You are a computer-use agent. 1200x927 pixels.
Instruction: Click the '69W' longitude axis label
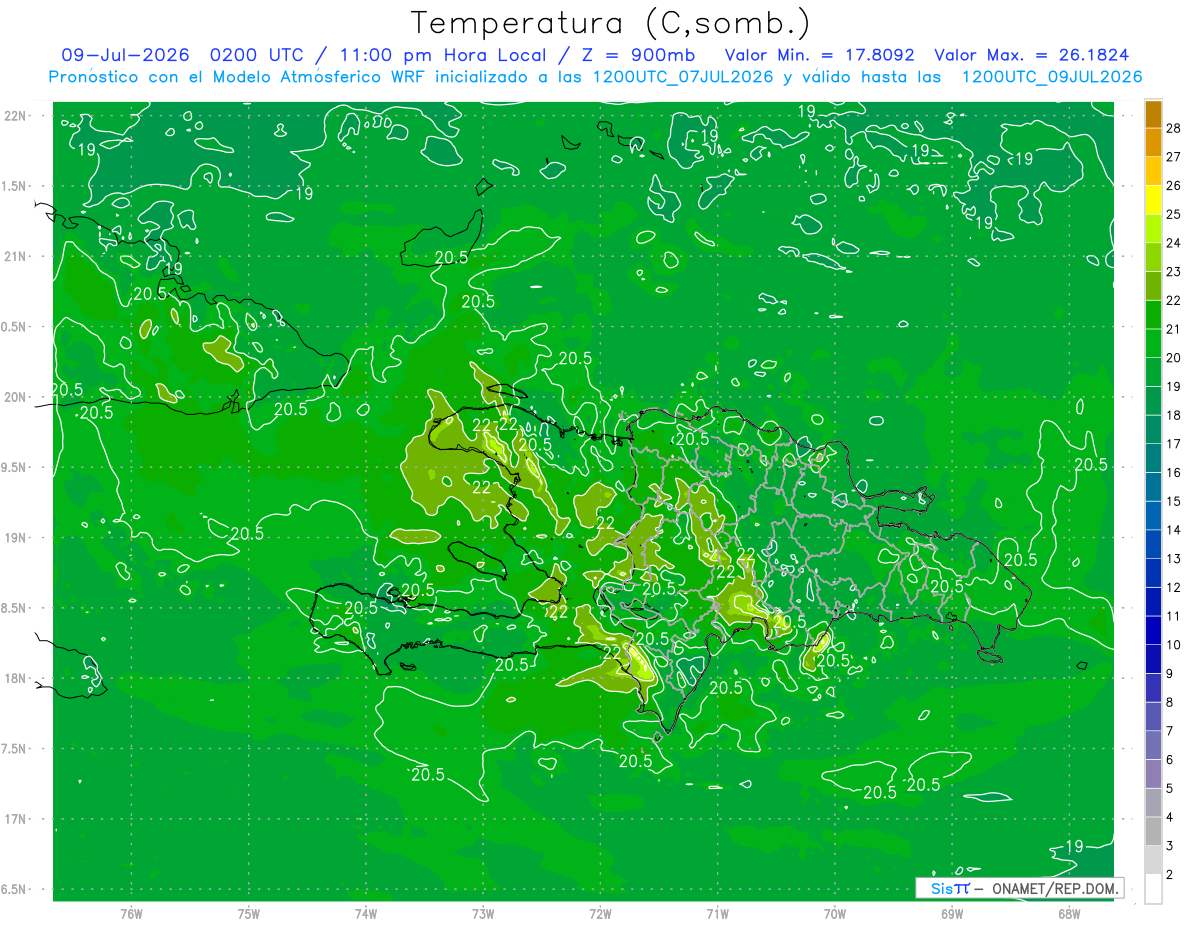pyautogui.click(x=952, y=914)
